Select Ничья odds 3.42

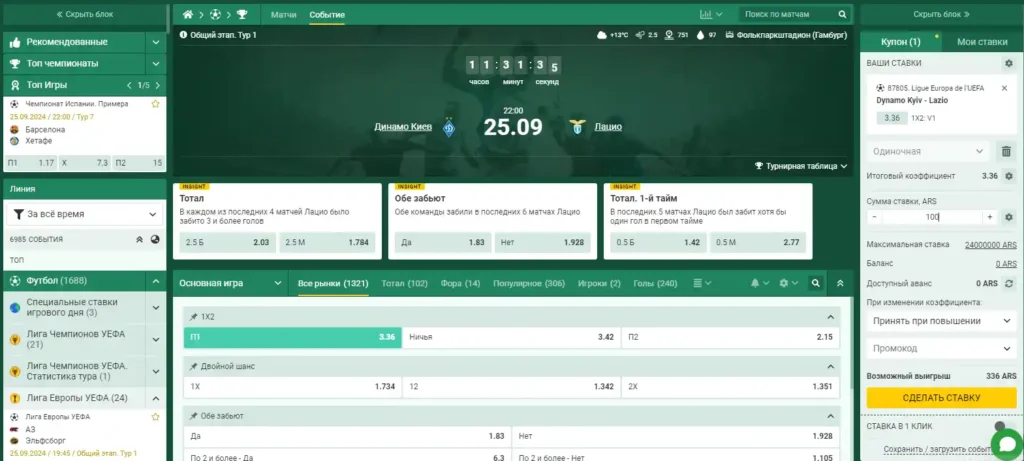511,337
